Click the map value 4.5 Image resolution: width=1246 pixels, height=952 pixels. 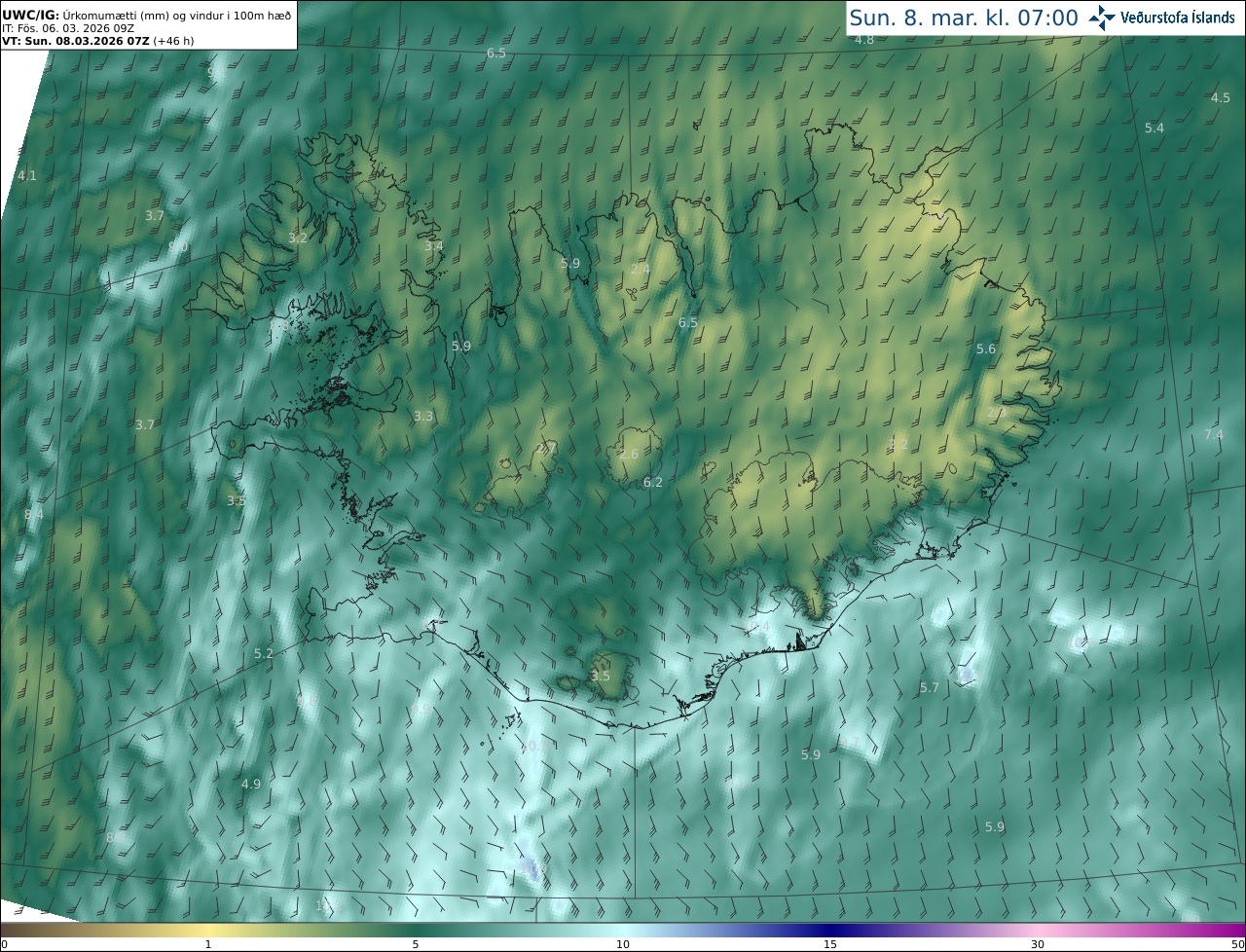1221,98
